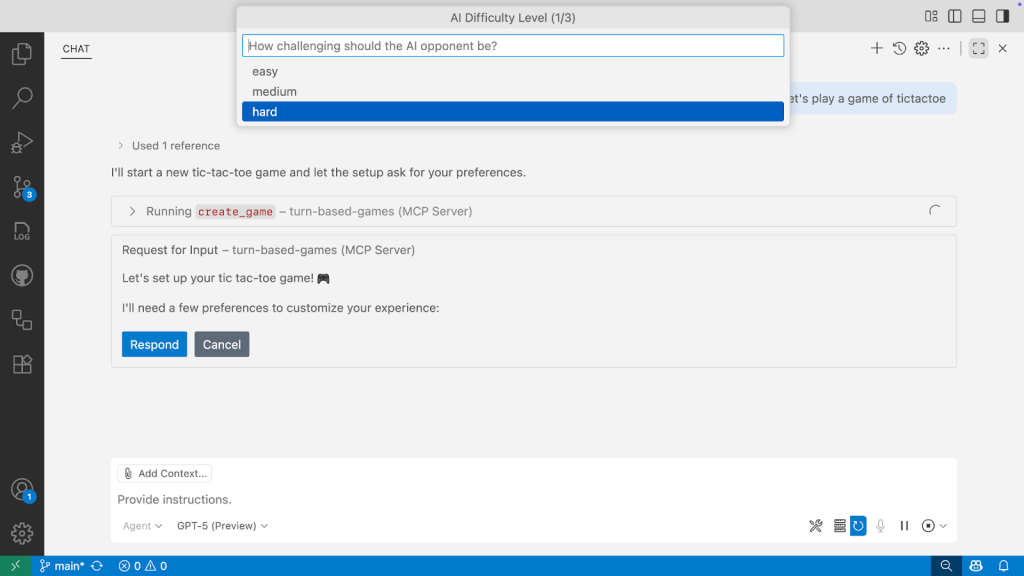Open chat settings gear icon
Image resolution: width=1024 pixels, height=576 pixels.
(921, 48)
